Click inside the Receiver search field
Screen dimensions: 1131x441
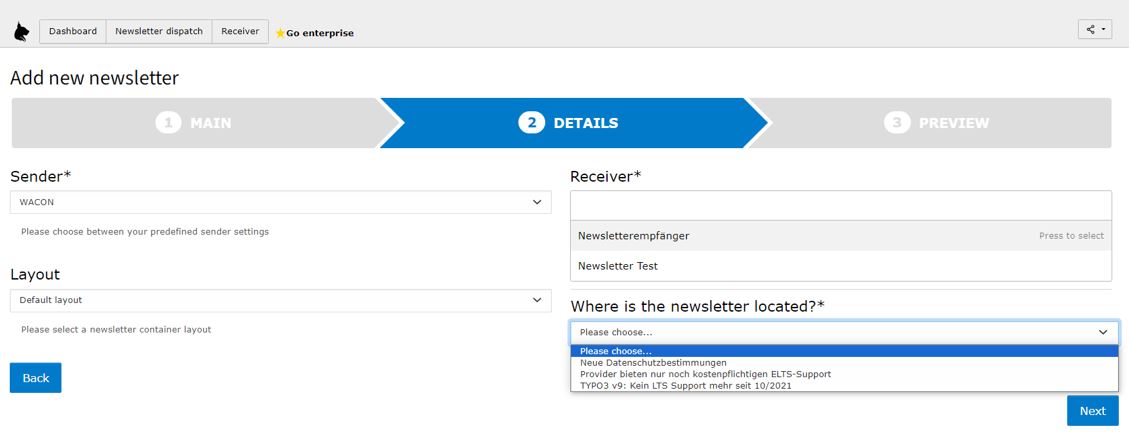click(x=840, y=205)
